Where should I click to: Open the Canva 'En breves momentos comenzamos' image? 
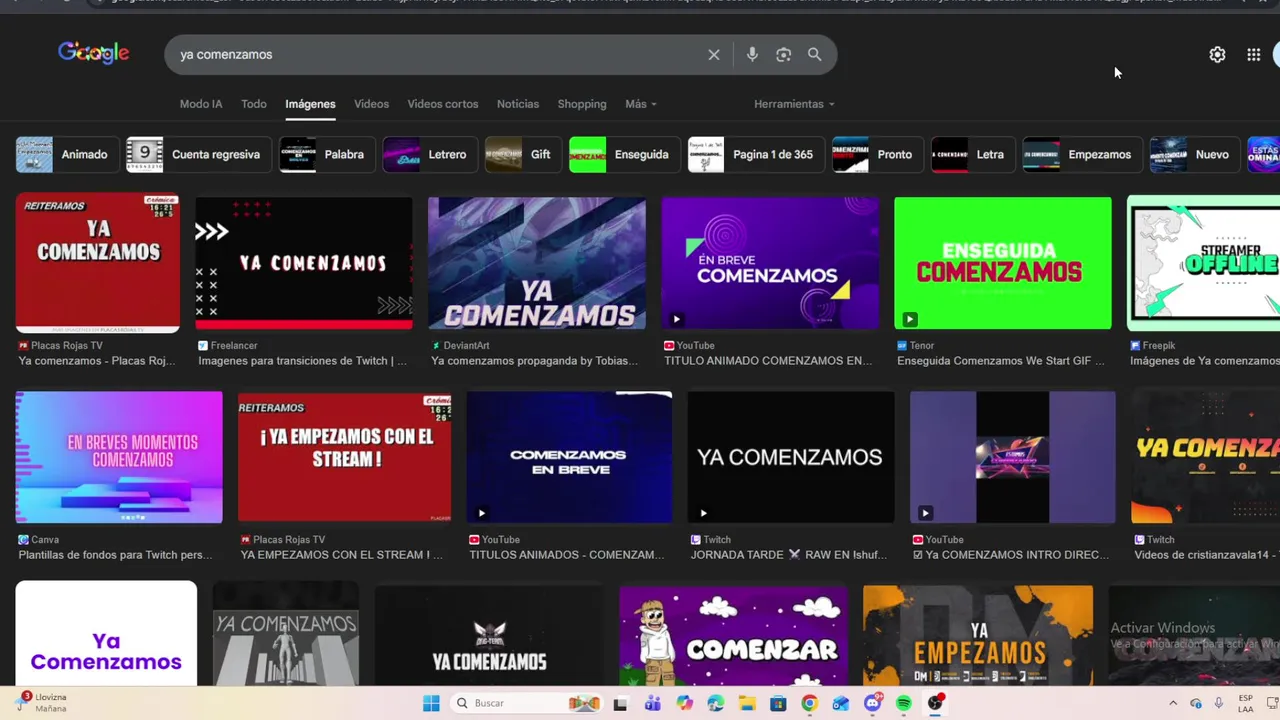point(119,457)
